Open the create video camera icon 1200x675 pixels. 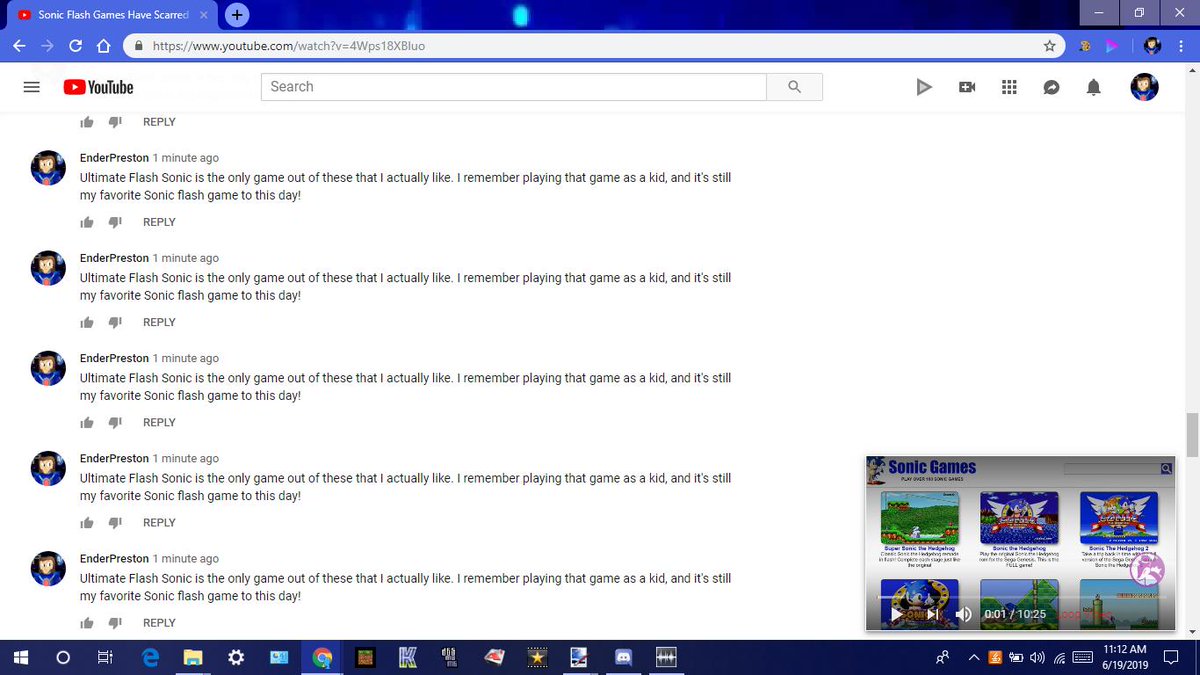tap(967, 87)
